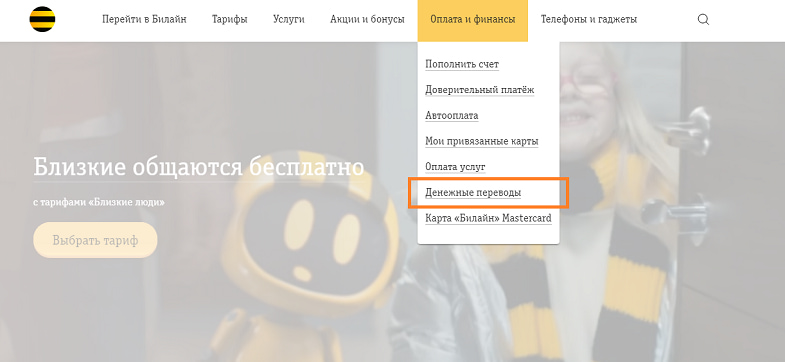Open the Перейти в Билайн menu
Viewport: 785px width, 362px height.
click(144, 20)
